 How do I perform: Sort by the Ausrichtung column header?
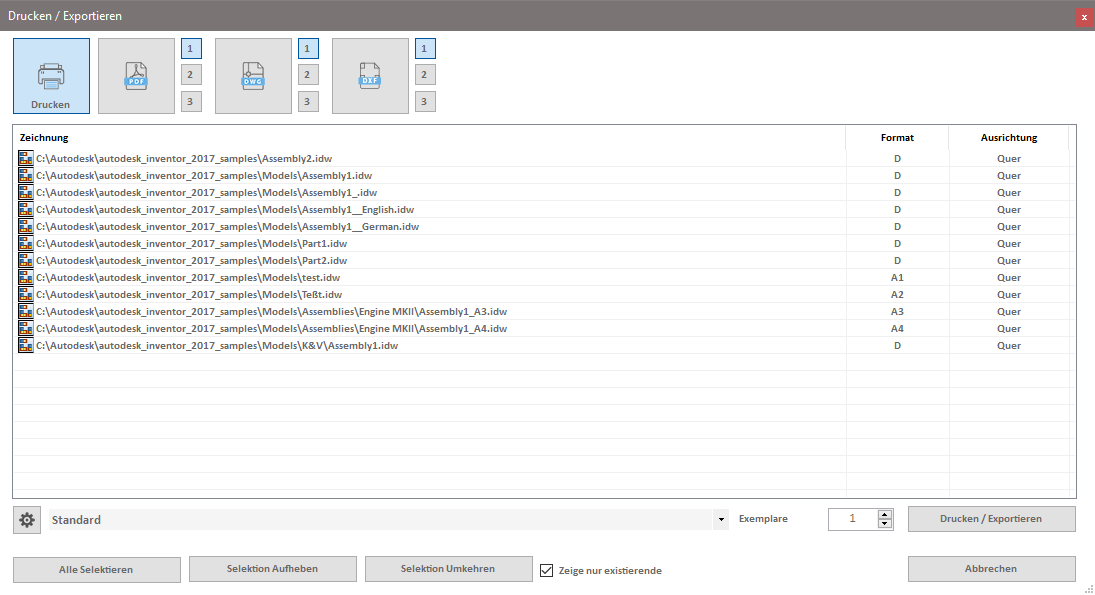pos(1009,138)
